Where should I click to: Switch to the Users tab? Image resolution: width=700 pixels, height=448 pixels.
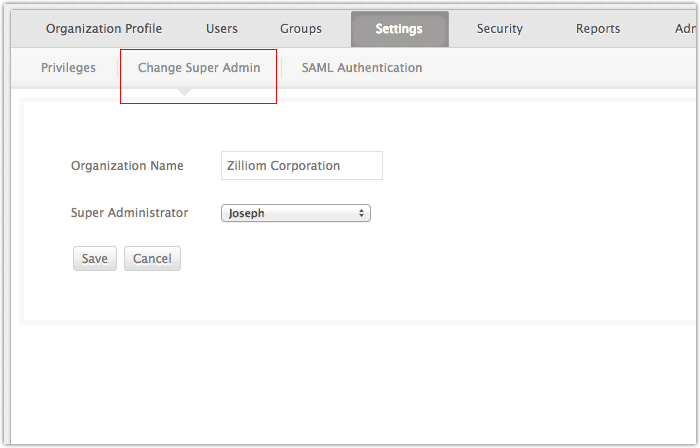221,29
